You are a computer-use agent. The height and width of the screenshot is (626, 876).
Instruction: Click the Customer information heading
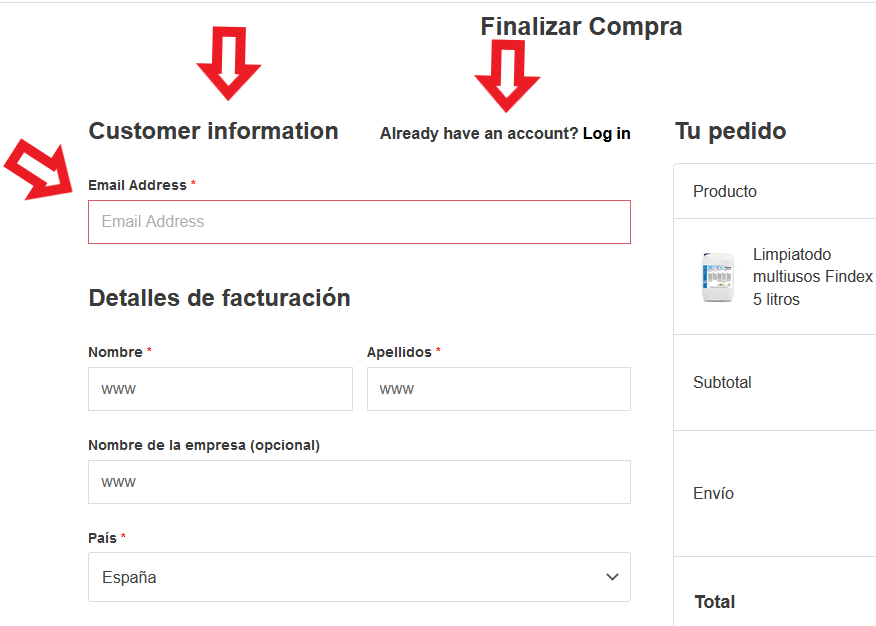click(x=213, y=131)
